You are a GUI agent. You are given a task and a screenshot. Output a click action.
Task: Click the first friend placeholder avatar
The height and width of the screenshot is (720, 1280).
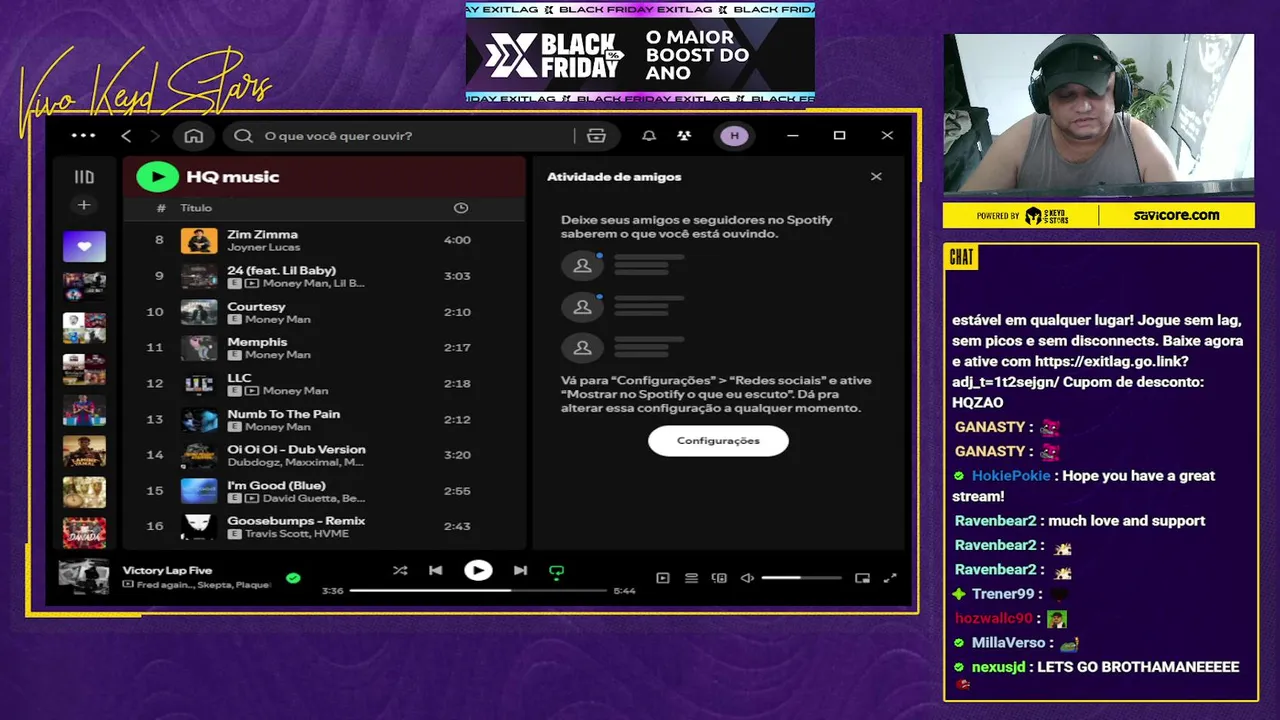(582, 265)
